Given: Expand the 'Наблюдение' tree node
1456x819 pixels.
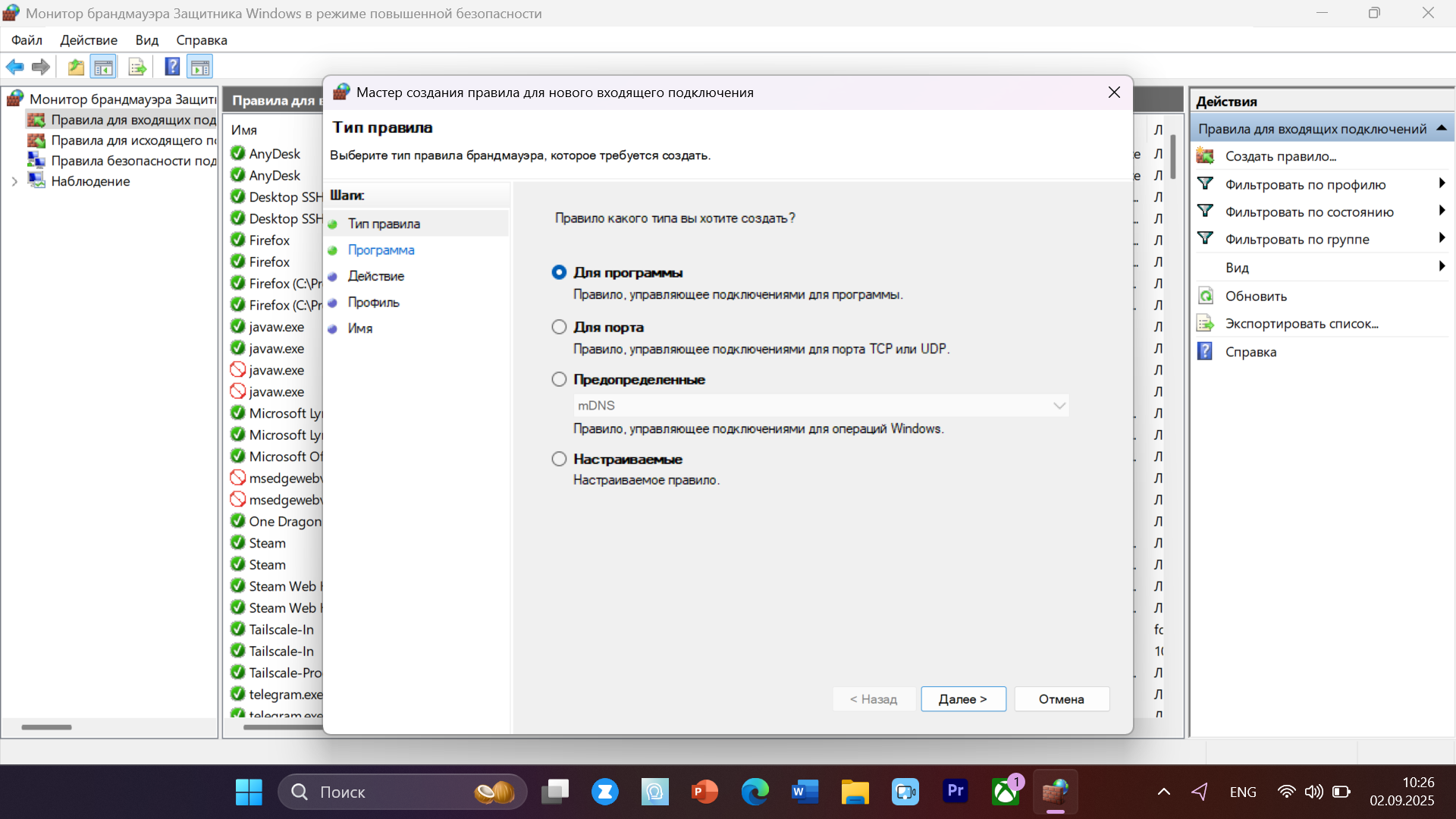Looking at the screenshot, I should coord(14,181).
